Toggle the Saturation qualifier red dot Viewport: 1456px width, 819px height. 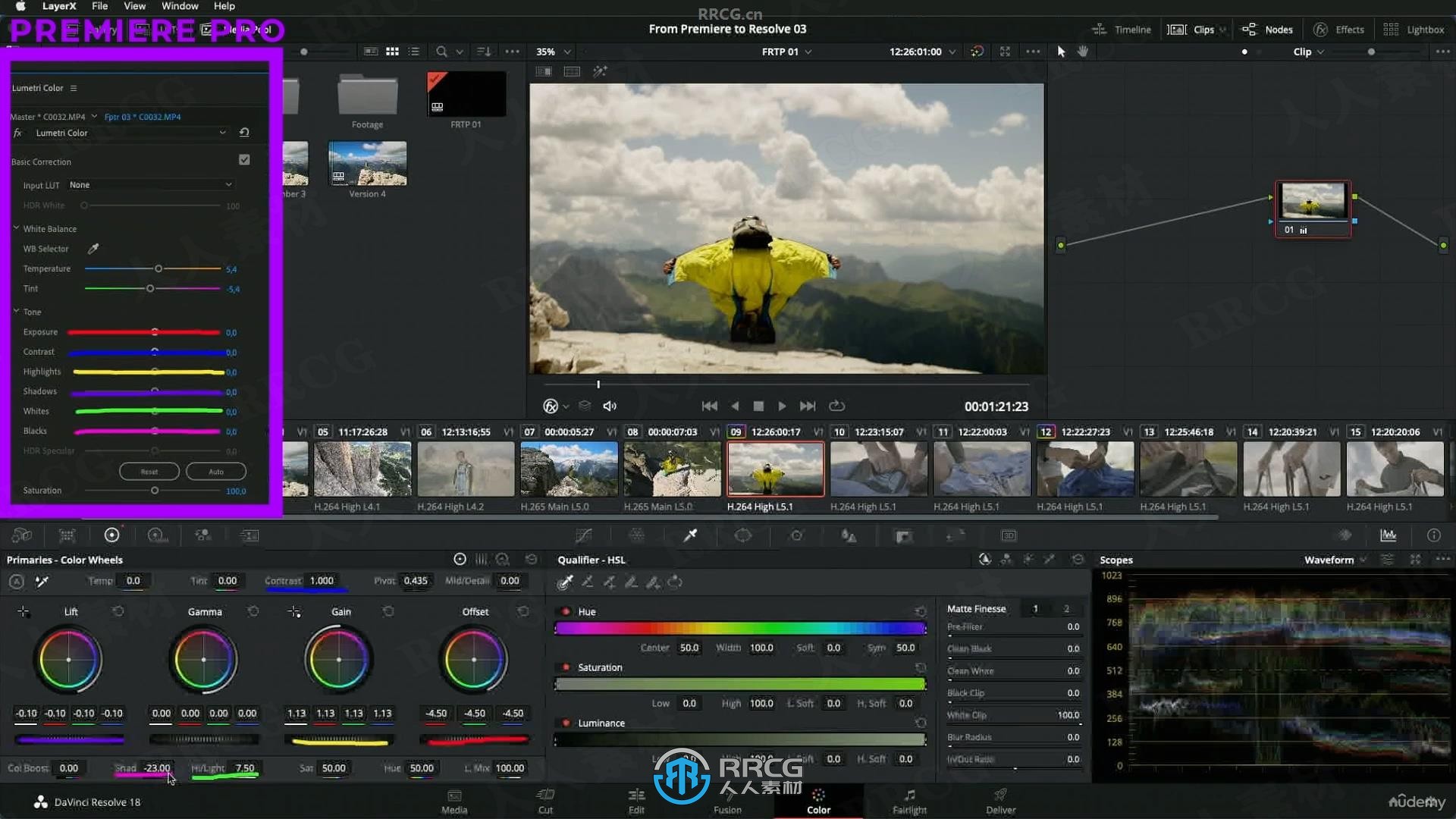[566, 667]
